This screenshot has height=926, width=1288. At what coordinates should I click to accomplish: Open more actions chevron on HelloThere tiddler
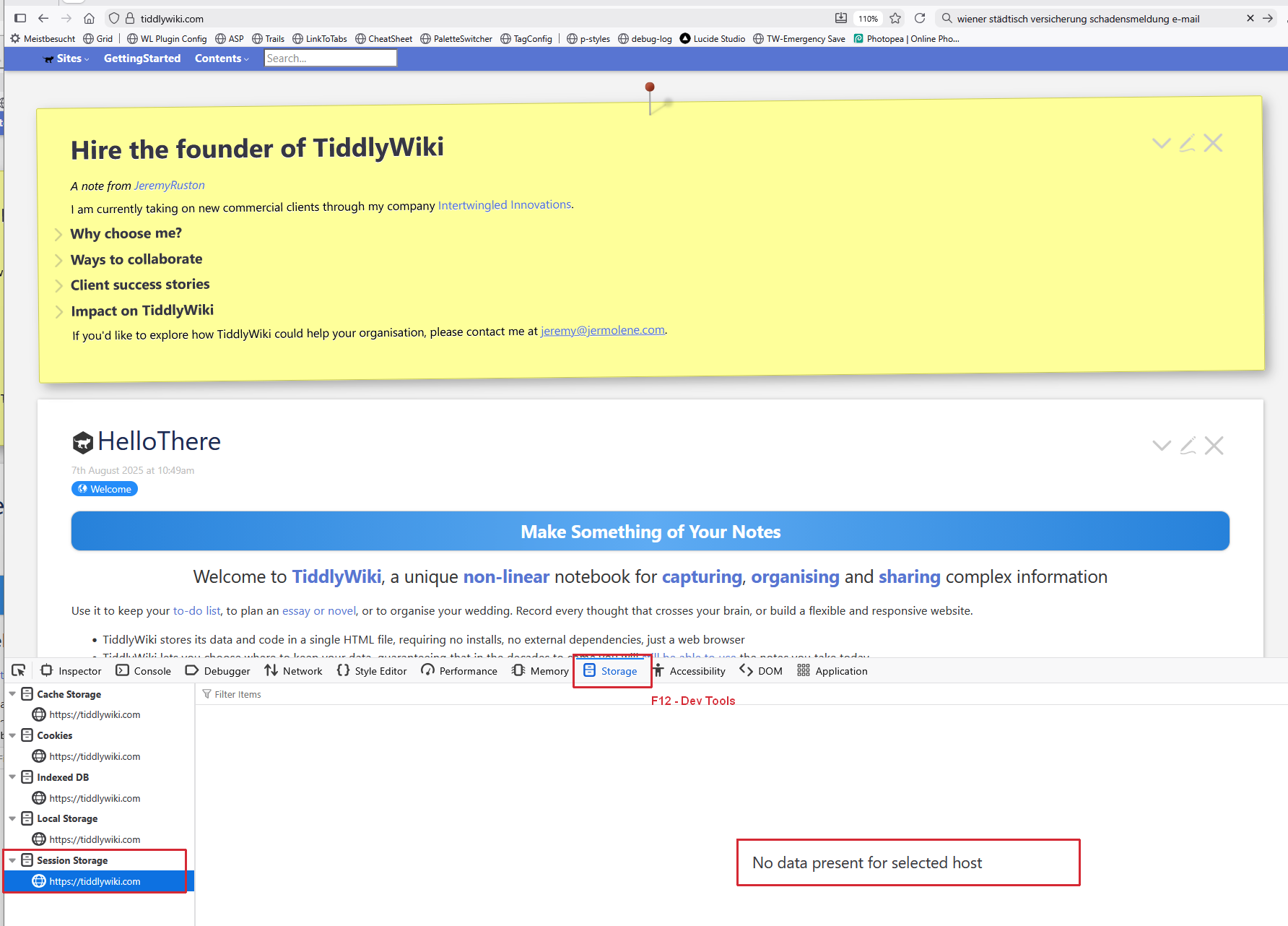click(x=1161, y=446)
